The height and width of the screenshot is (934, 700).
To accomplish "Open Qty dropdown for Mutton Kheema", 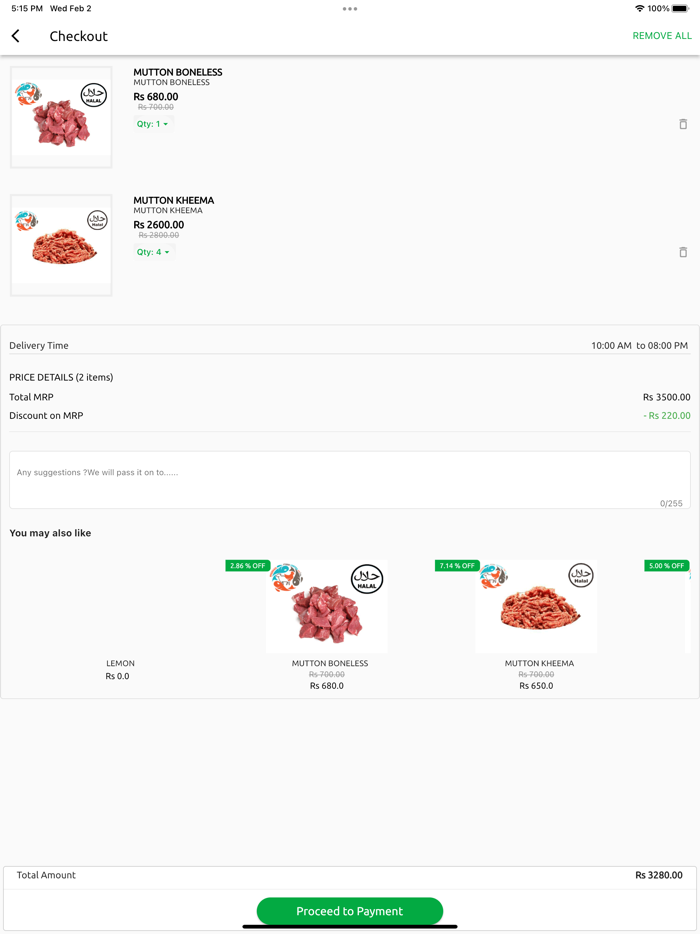I will pyautogui.click(x=153, y=252).
